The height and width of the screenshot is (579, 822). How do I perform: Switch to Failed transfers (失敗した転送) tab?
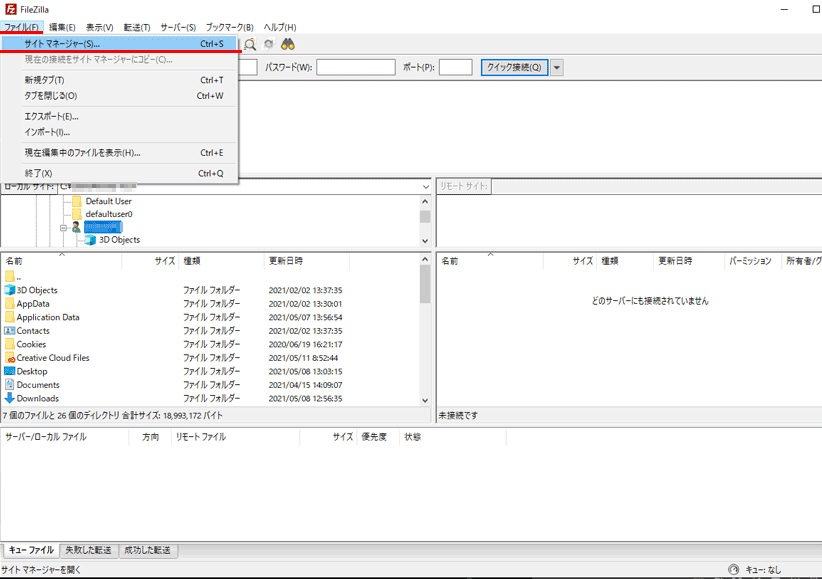[88, 550]
